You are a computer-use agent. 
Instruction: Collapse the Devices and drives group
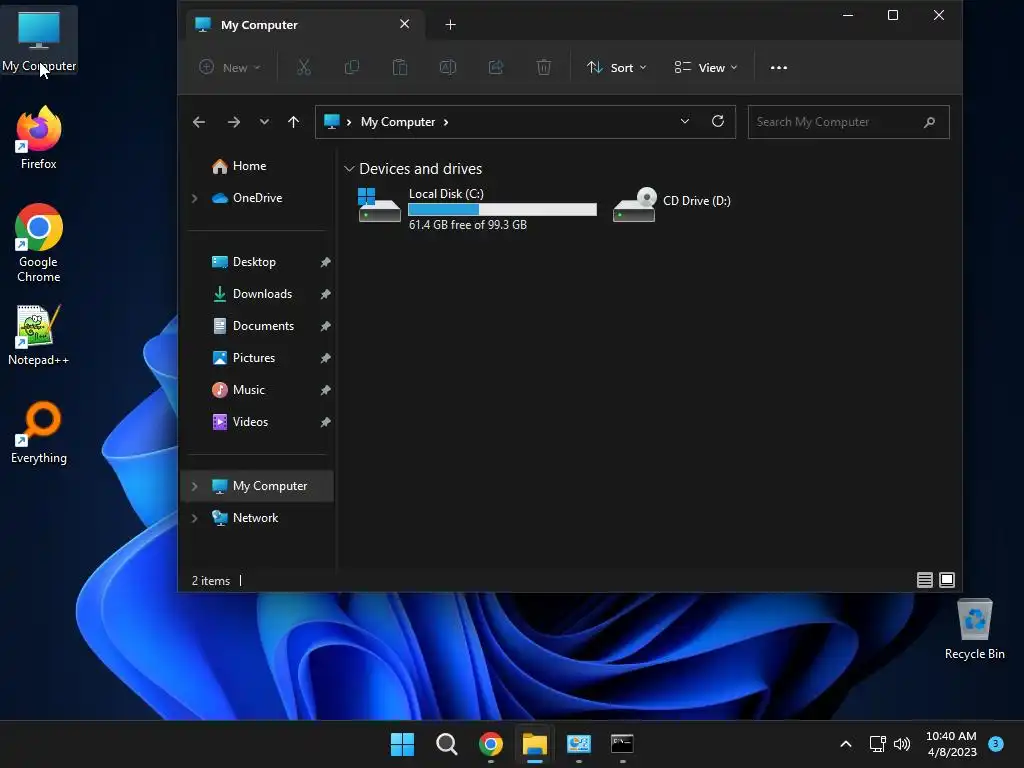pos(349,169)
